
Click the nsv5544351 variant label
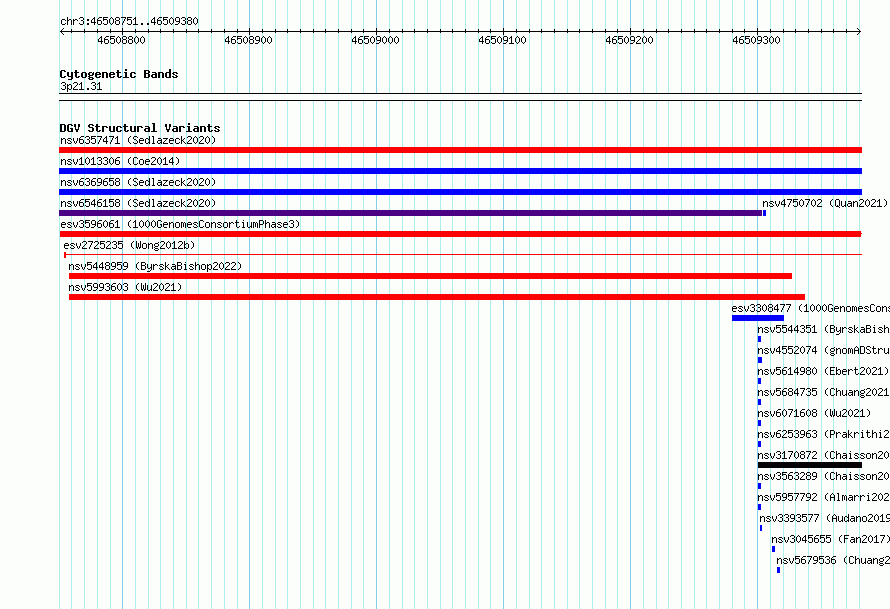(824, 329)
